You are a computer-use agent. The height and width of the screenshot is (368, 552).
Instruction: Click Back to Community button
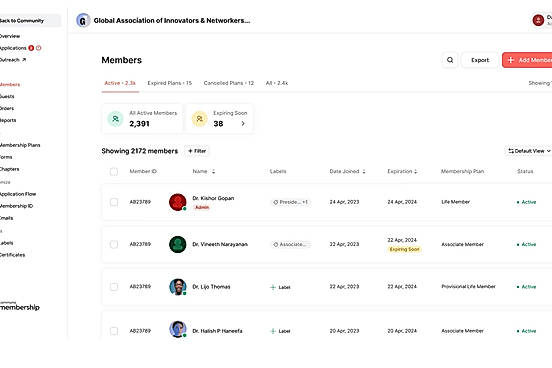pyautogui.click(x=30, y=20)
